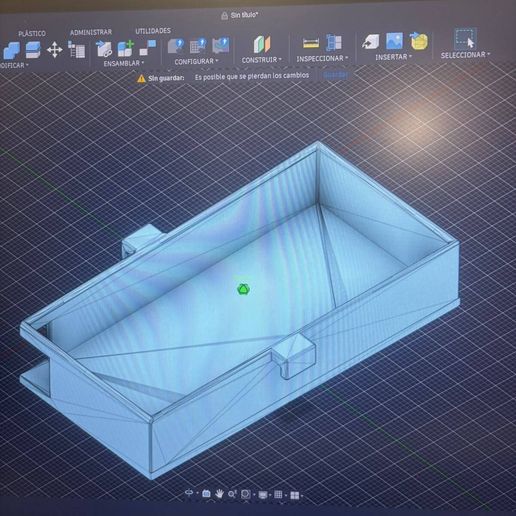Select the offset plane icon in Construir
Viewport: 516px width, 516px height.
[262, 44]
